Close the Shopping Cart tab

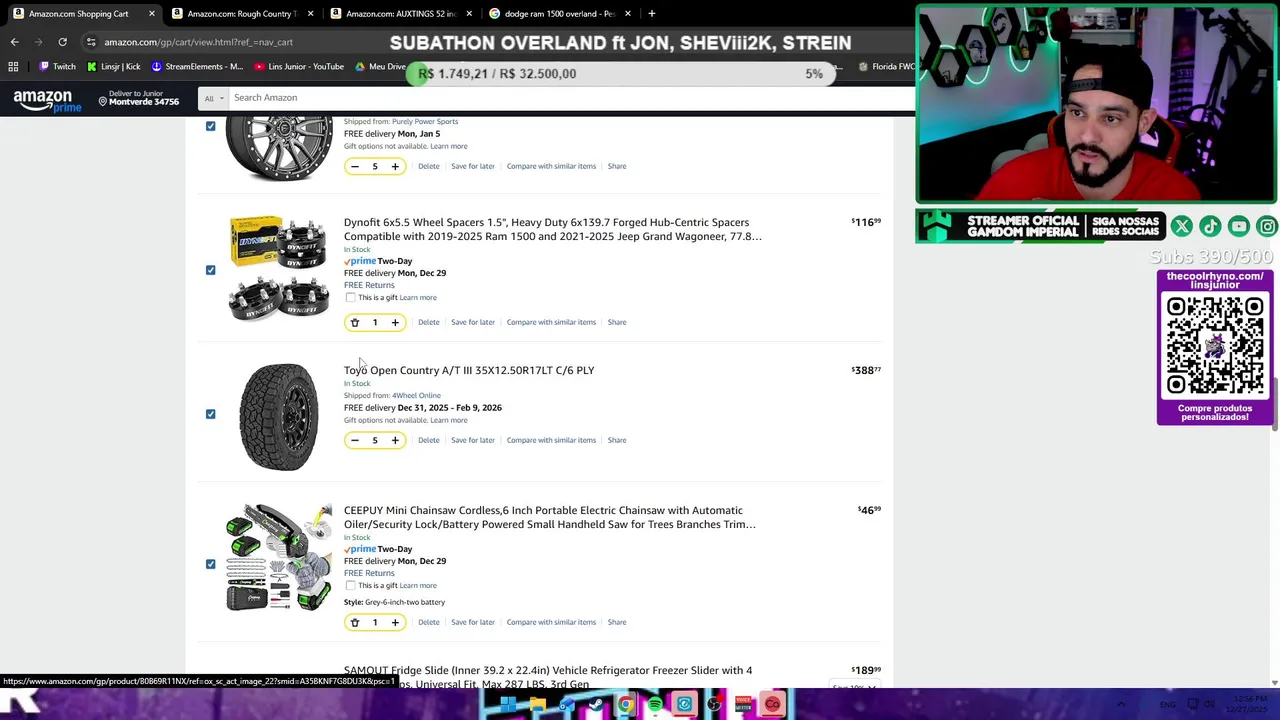point(151,14)
